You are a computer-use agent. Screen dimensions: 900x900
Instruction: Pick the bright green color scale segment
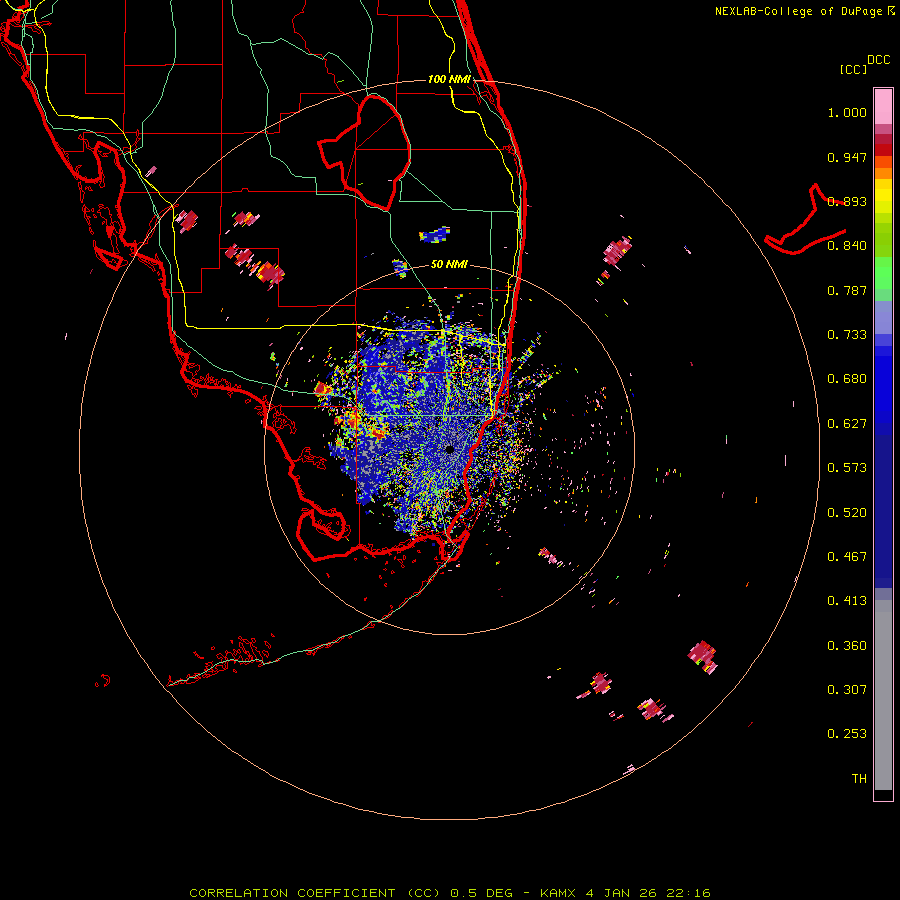coord(883,273)
